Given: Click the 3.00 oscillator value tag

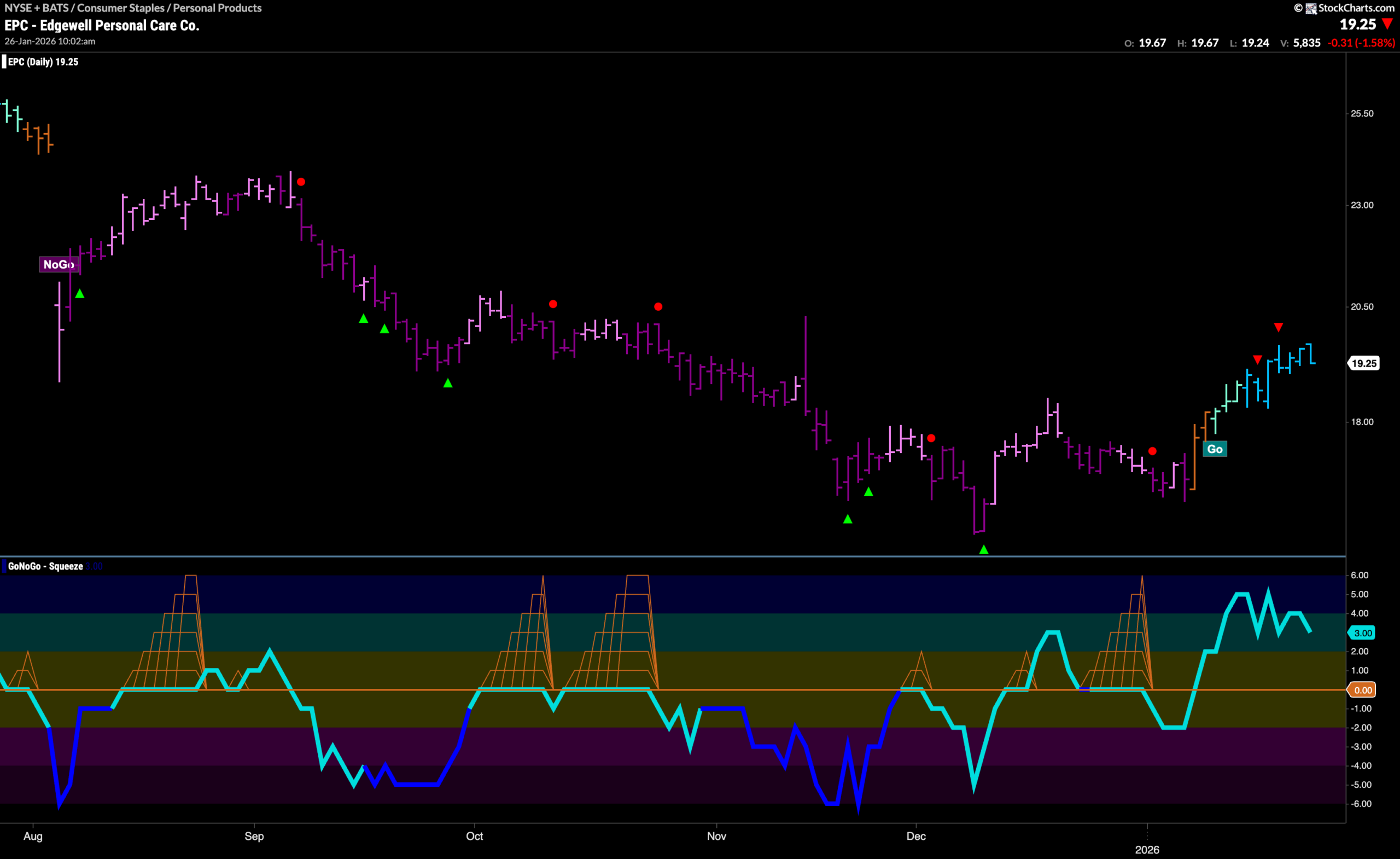Looking at the screenshot, I should 1362,632.
